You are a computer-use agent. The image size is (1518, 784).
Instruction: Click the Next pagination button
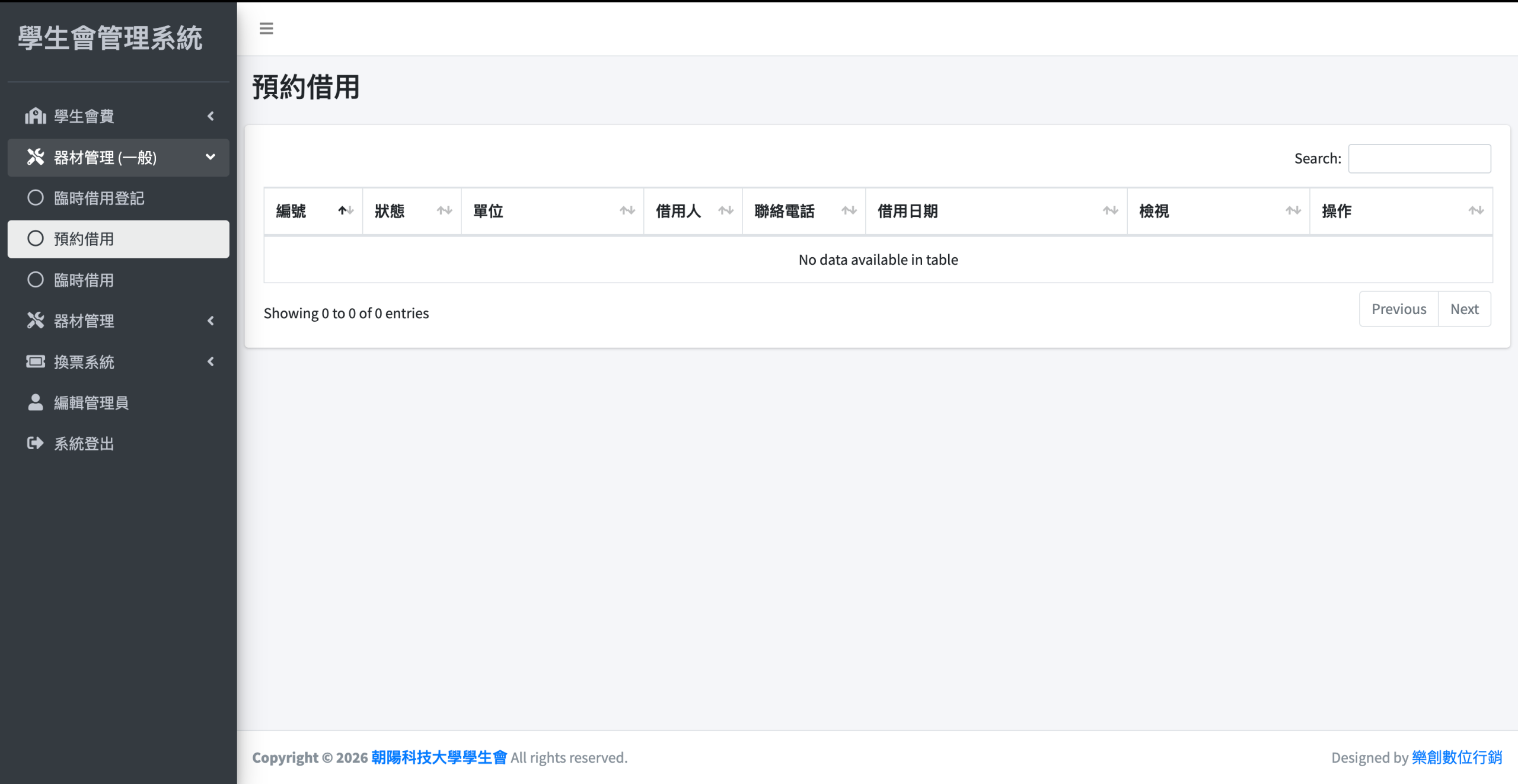click(x=1464, y=309)
